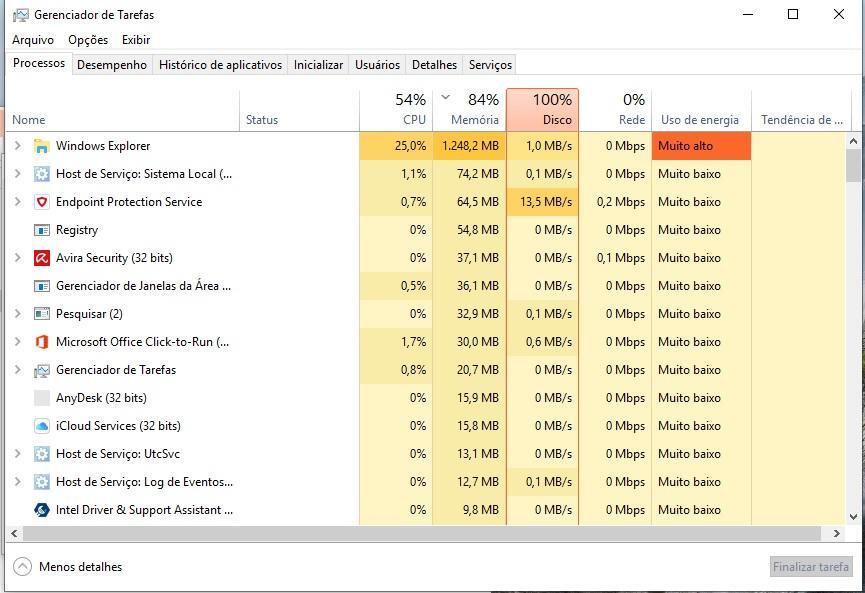Click the Registry process icon
Viewport: 865px width, 593px height.
coord(41,230)
